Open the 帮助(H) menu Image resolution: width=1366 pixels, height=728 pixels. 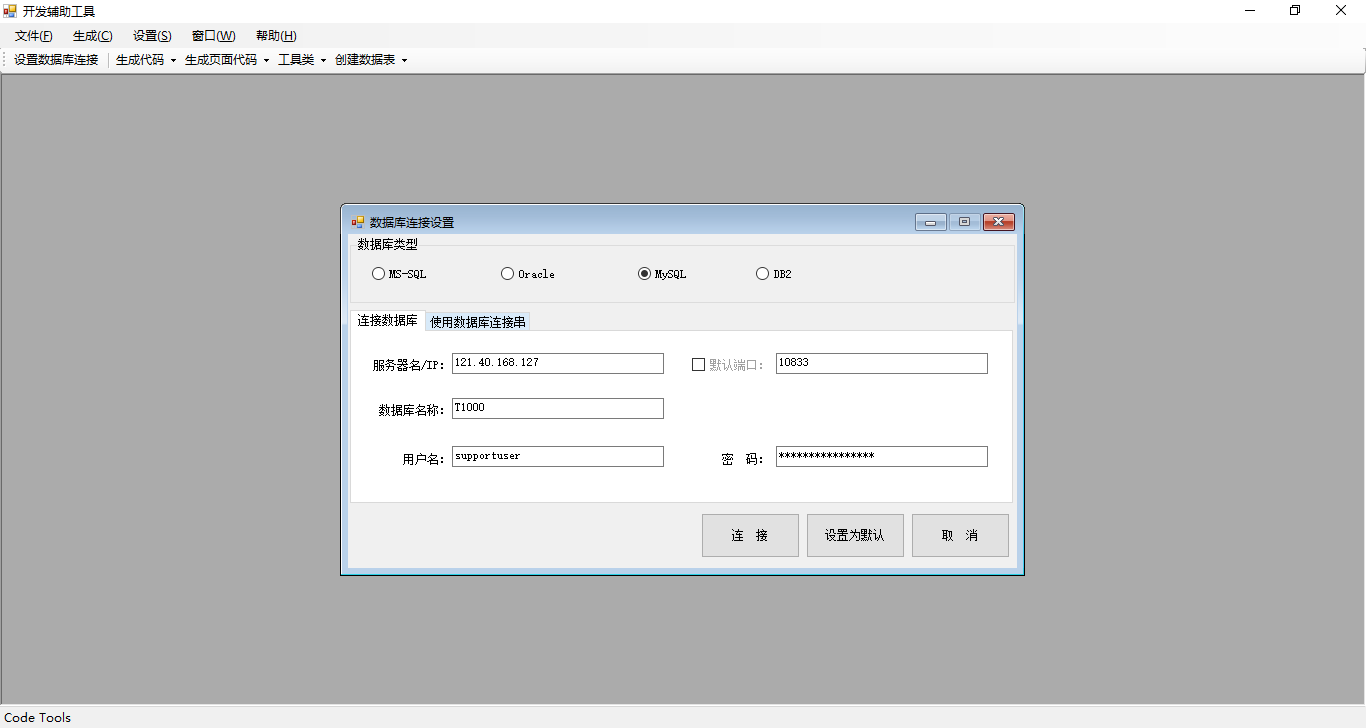click(276, 36)
